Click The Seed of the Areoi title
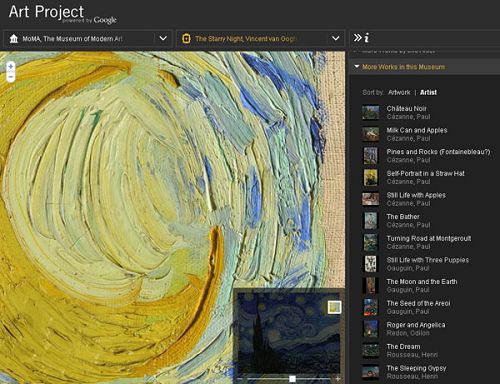The height and width of the screenshot is (384, 500). pyautogui.click(x=418, y=303)
